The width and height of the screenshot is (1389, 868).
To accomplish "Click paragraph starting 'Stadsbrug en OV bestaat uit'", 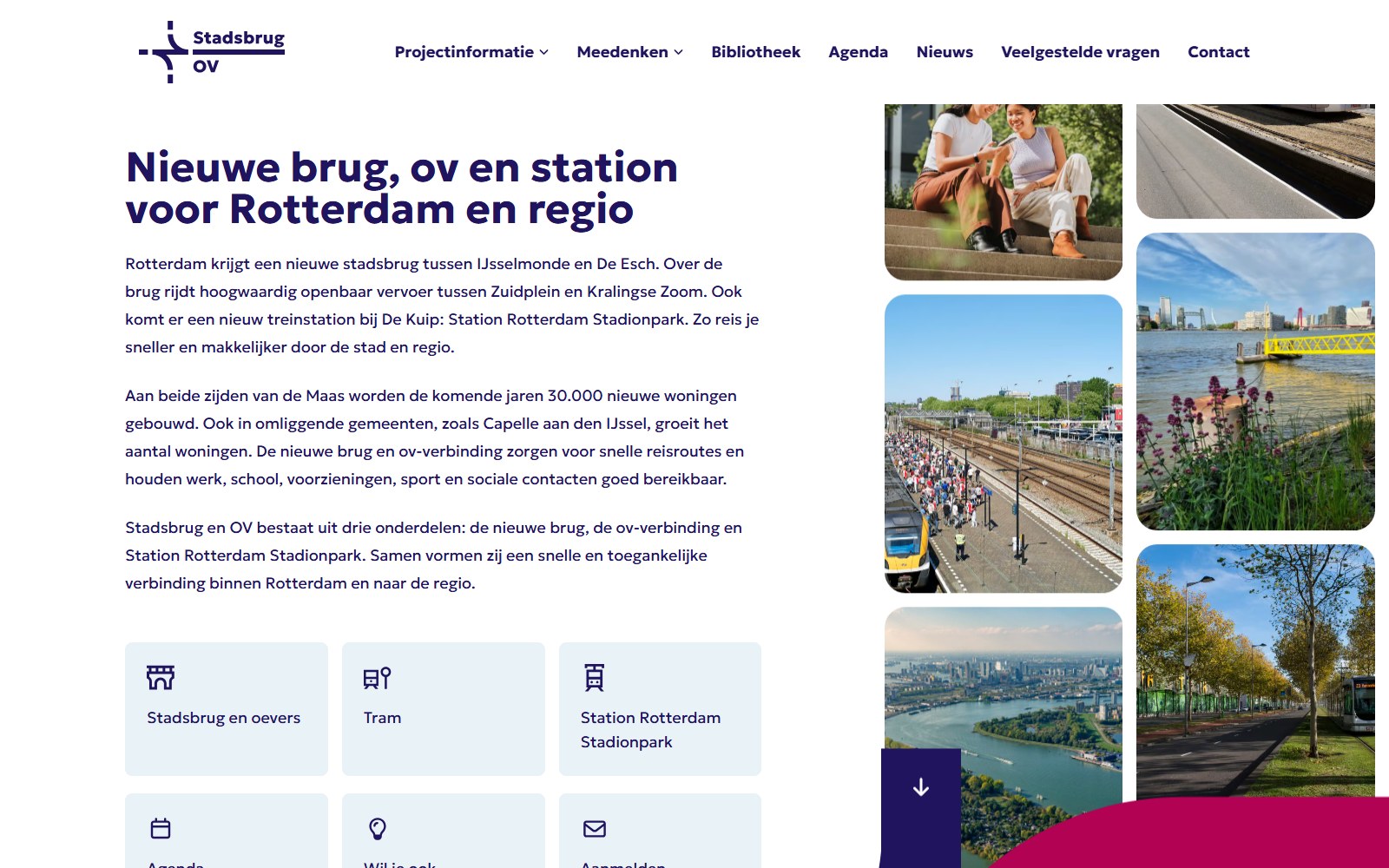I will pos(434,556).
